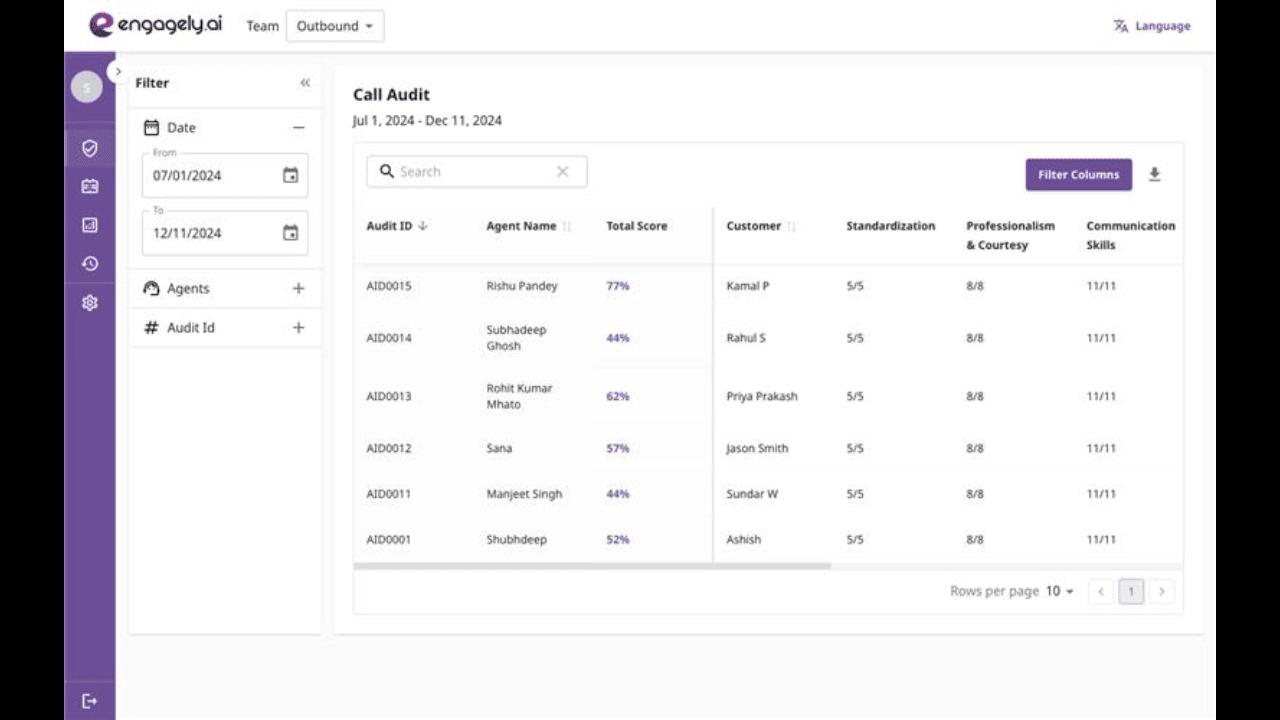The image size is (1280, 720).
Task: Open the Rows per page dropdown
Action: pyautogui.click(x=1060, y=591)
